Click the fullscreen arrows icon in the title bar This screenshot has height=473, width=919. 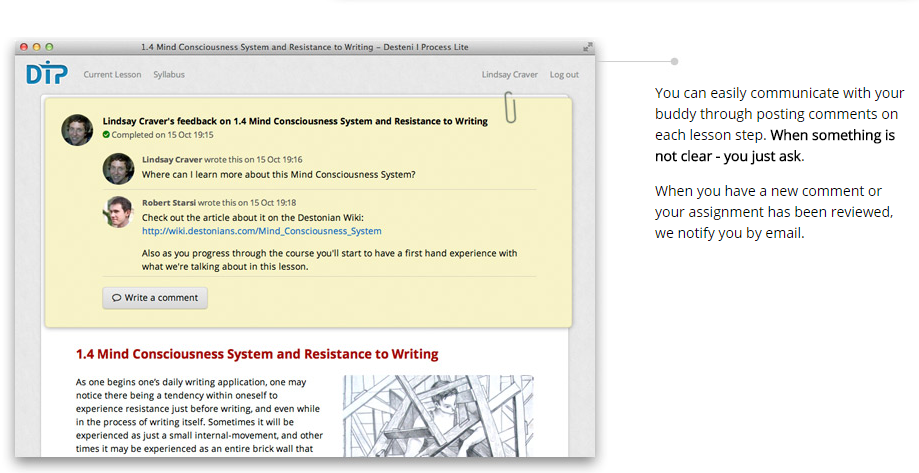tap(587, 47)
